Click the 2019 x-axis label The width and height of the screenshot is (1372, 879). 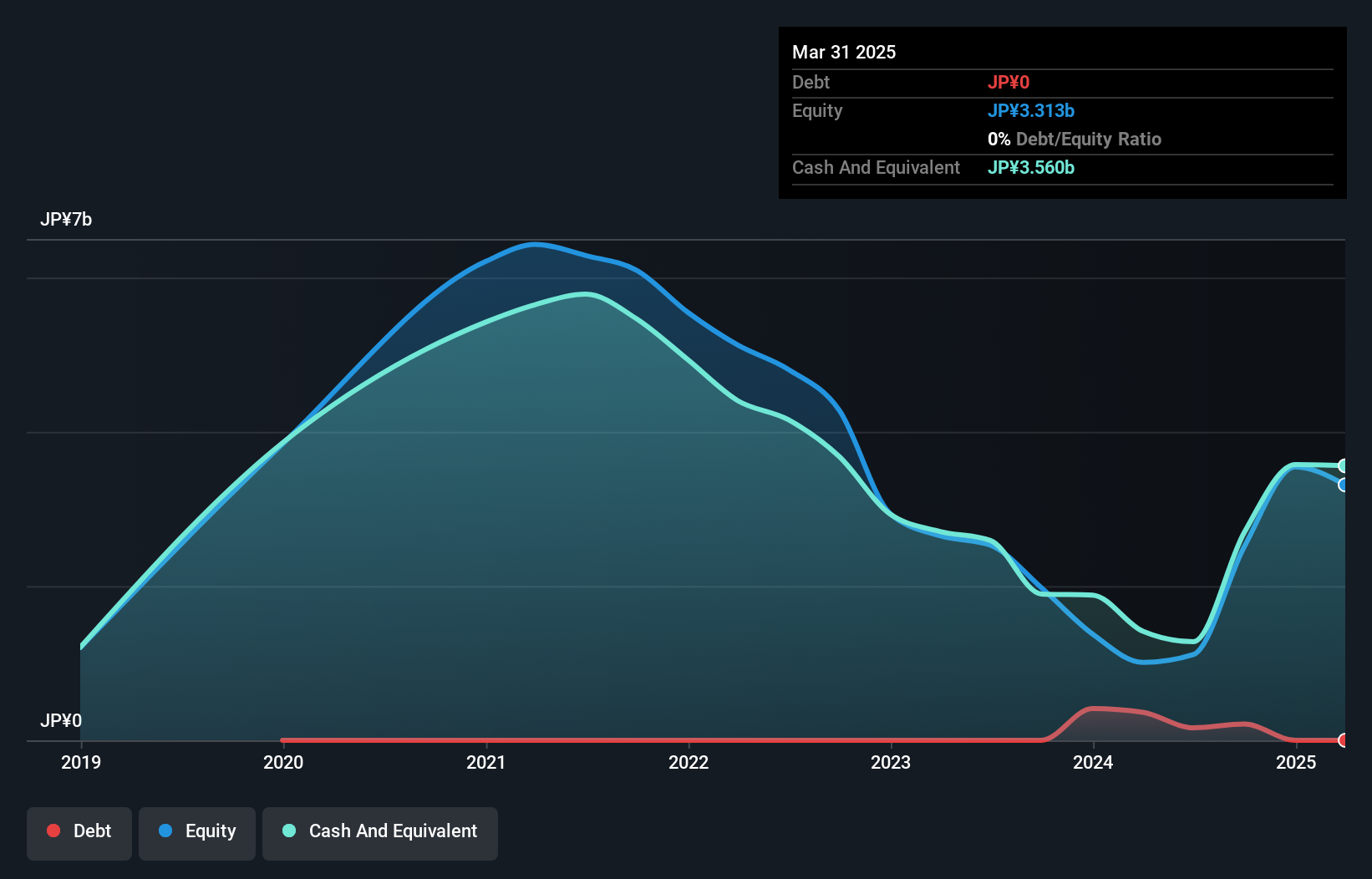coord(81,762)
